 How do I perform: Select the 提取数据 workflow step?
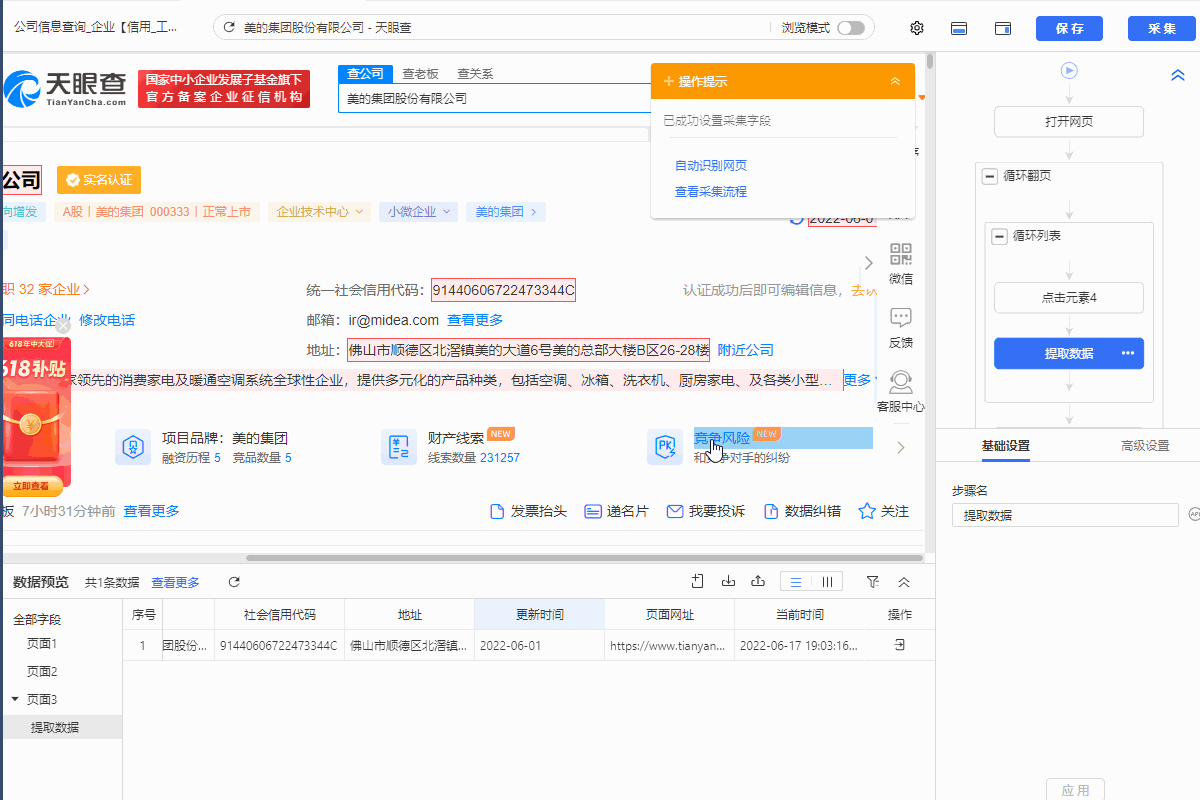(x=1069, y=353)
